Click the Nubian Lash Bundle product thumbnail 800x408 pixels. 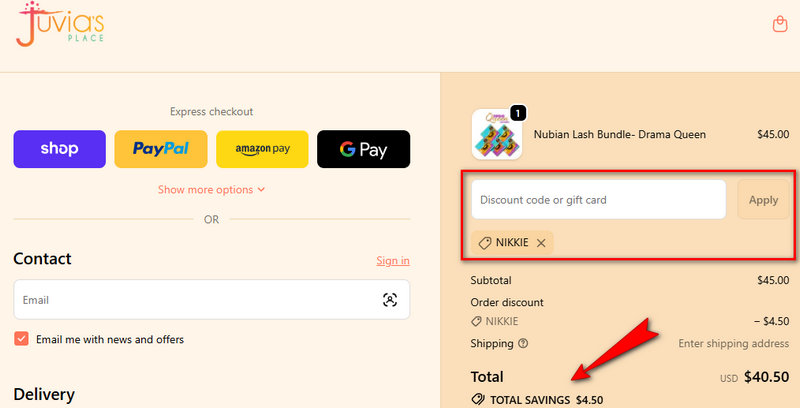pos(497,135)
